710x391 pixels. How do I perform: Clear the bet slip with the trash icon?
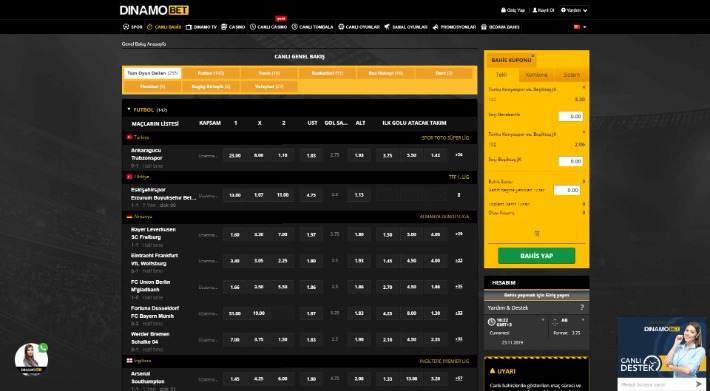[x=537, y=234]
